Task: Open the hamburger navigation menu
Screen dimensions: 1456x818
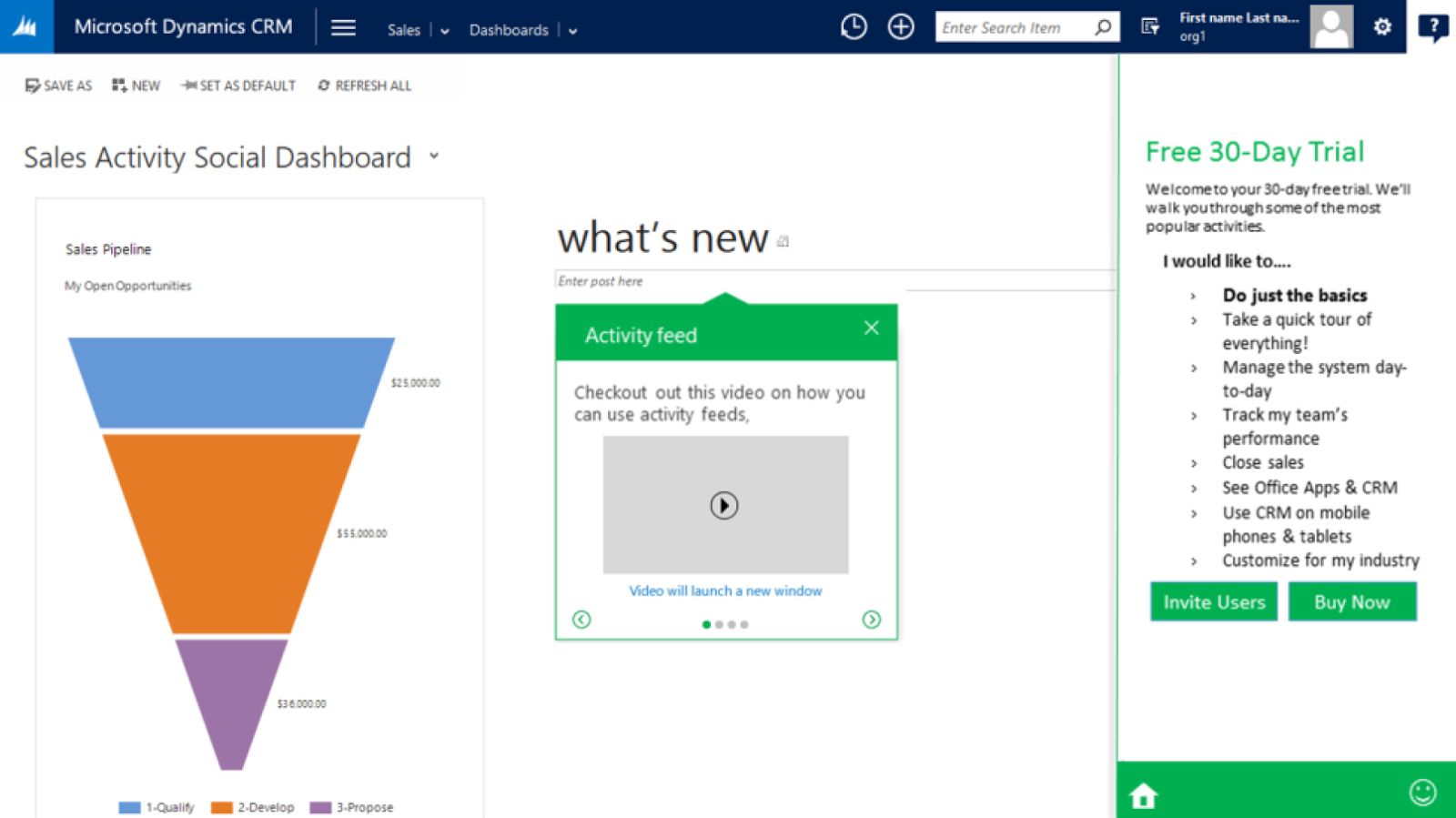Action: click(343, 27)
